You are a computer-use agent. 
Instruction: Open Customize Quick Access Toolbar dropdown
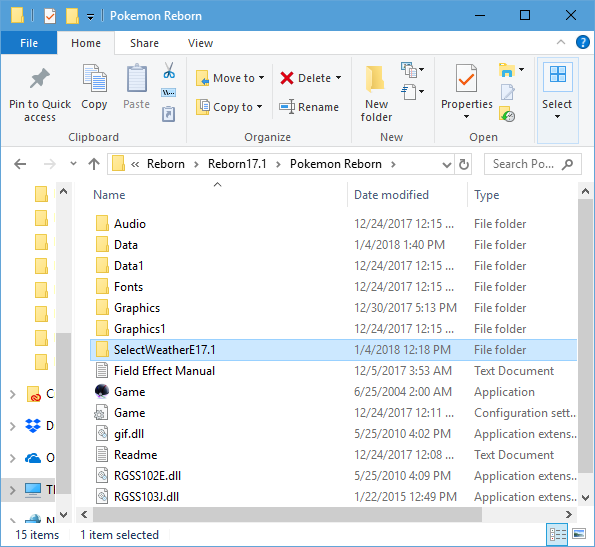[x=90, y=17]
